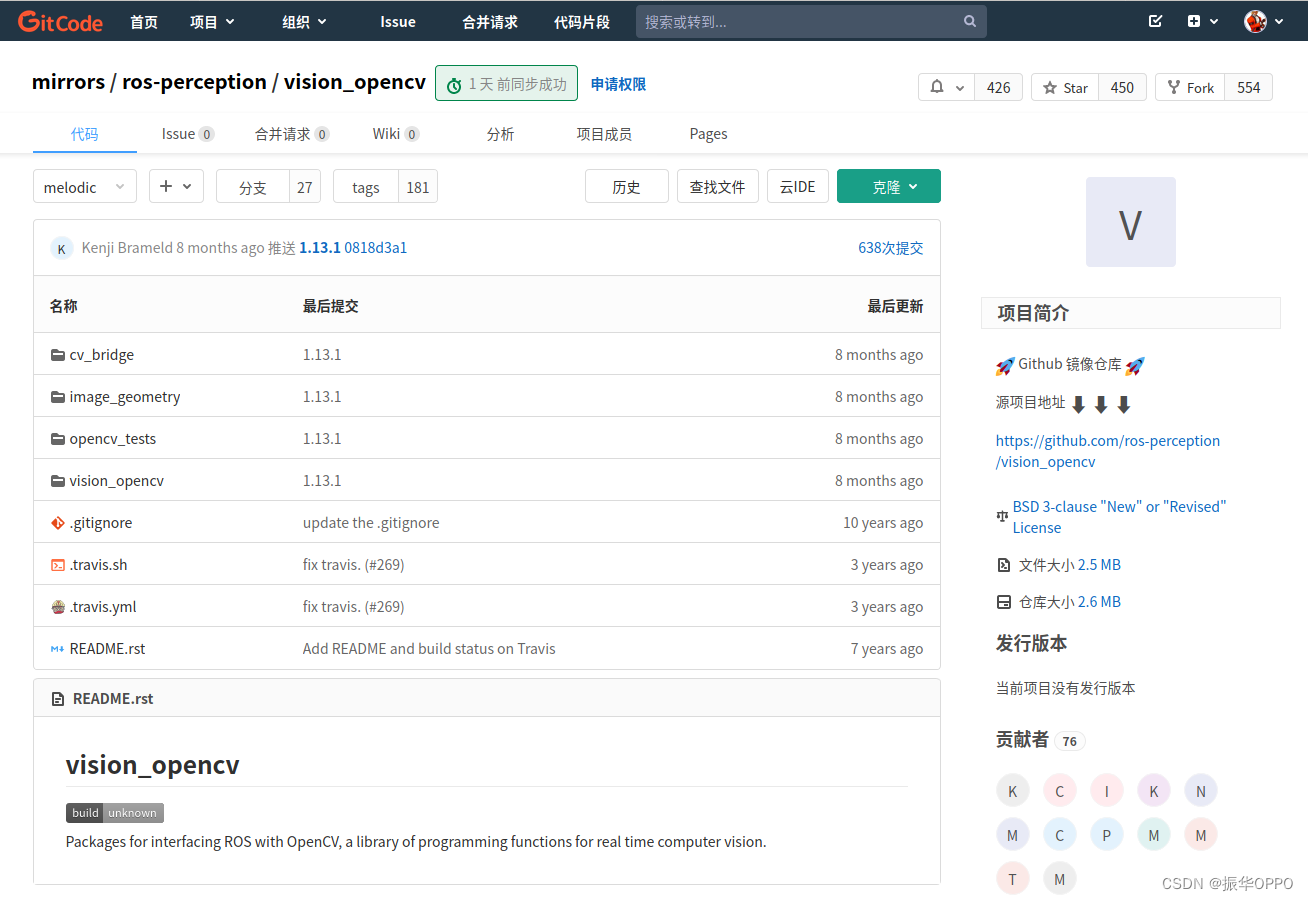Click the project avatar V
This screenshot has width=1308, height=901.
pos(1130,222)
